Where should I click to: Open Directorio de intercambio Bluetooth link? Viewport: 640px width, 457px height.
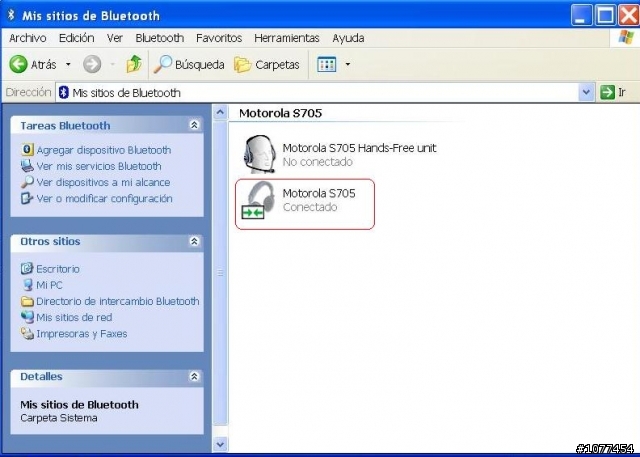118,301
